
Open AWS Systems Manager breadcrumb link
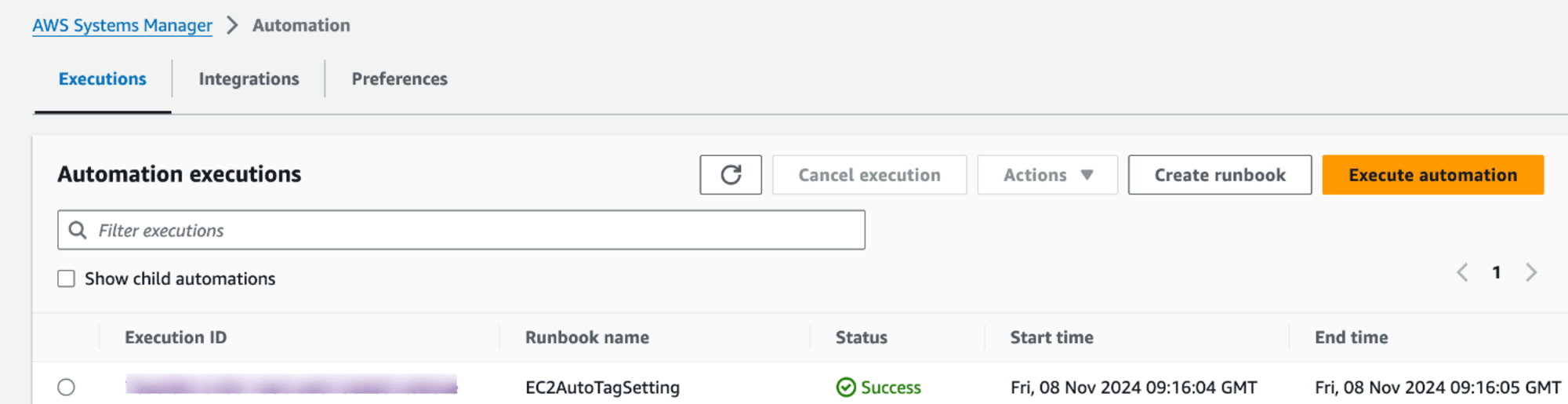(122, 25)
